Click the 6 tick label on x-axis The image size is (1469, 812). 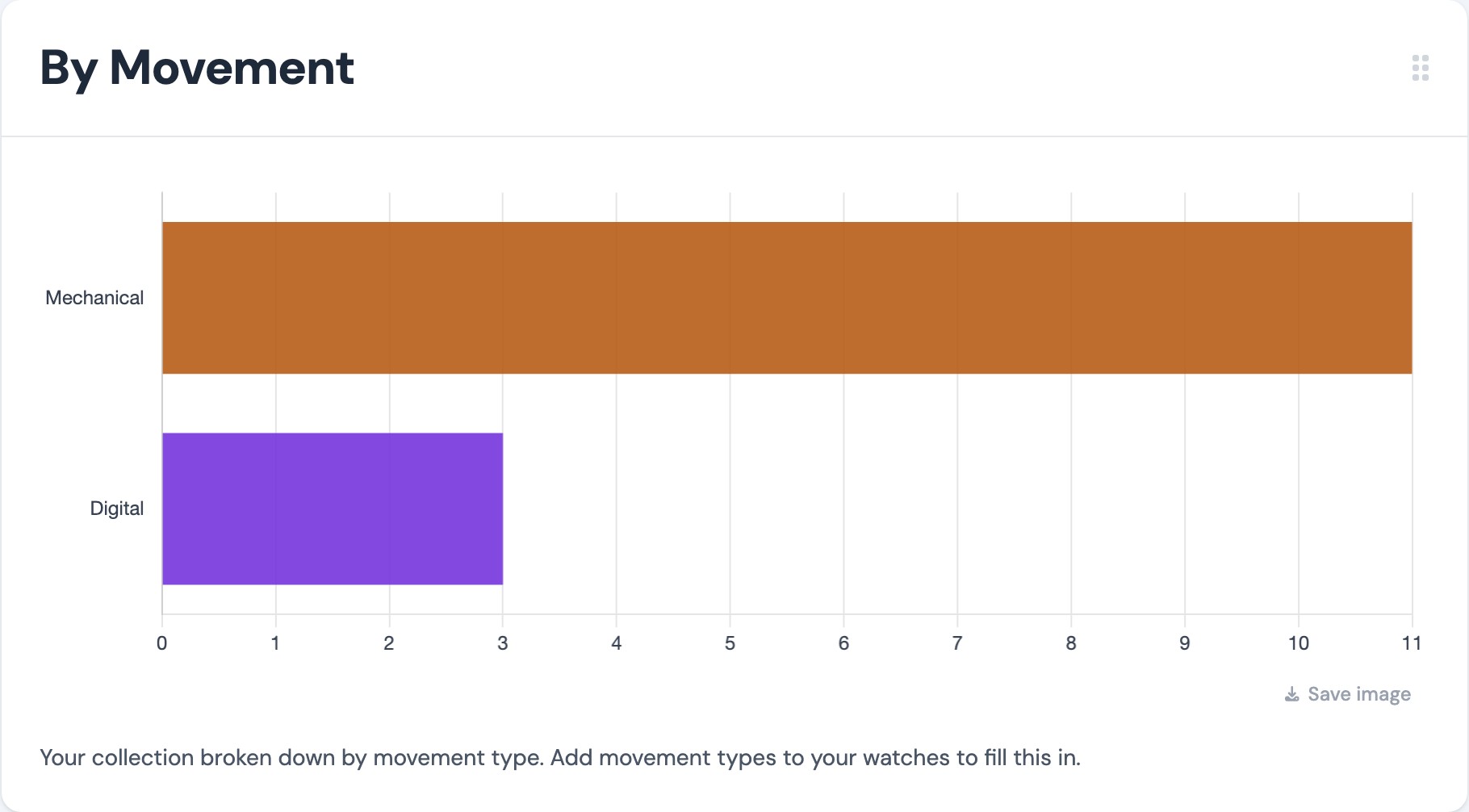coord(844,643)
